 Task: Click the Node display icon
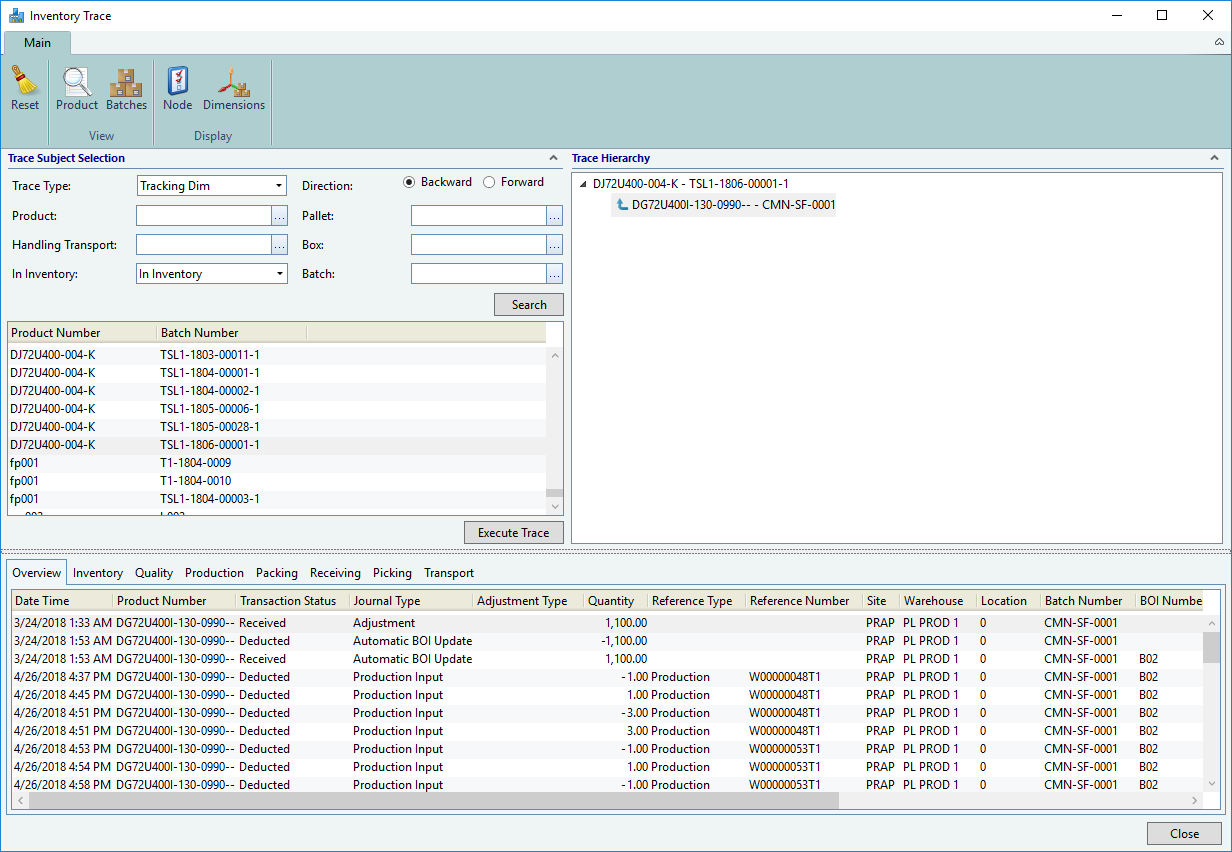coord(177,81)
